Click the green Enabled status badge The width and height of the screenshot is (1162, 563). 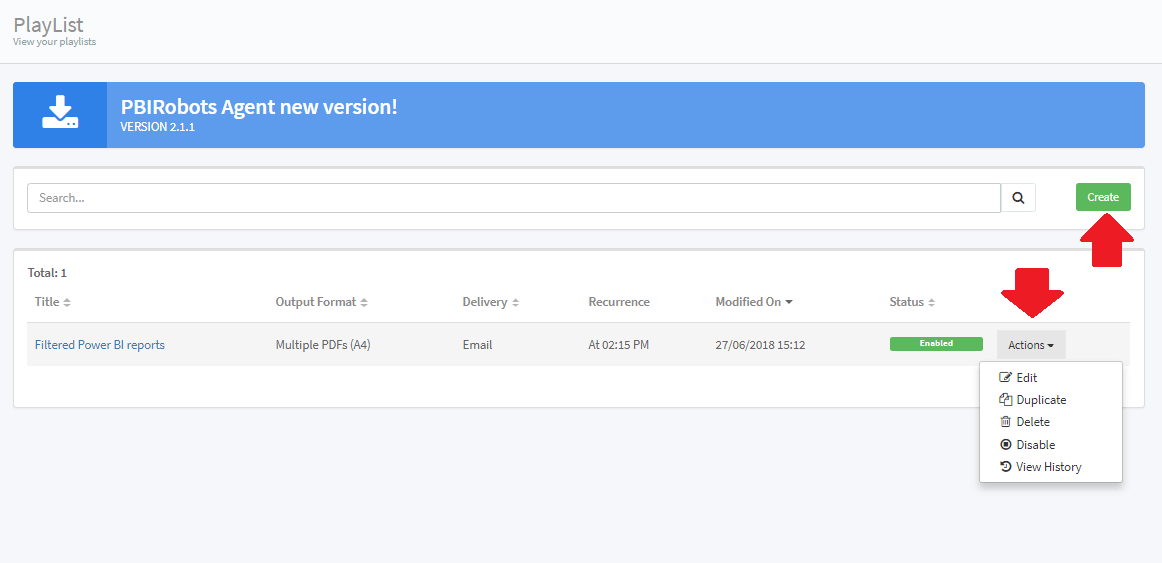click(936, 344)
